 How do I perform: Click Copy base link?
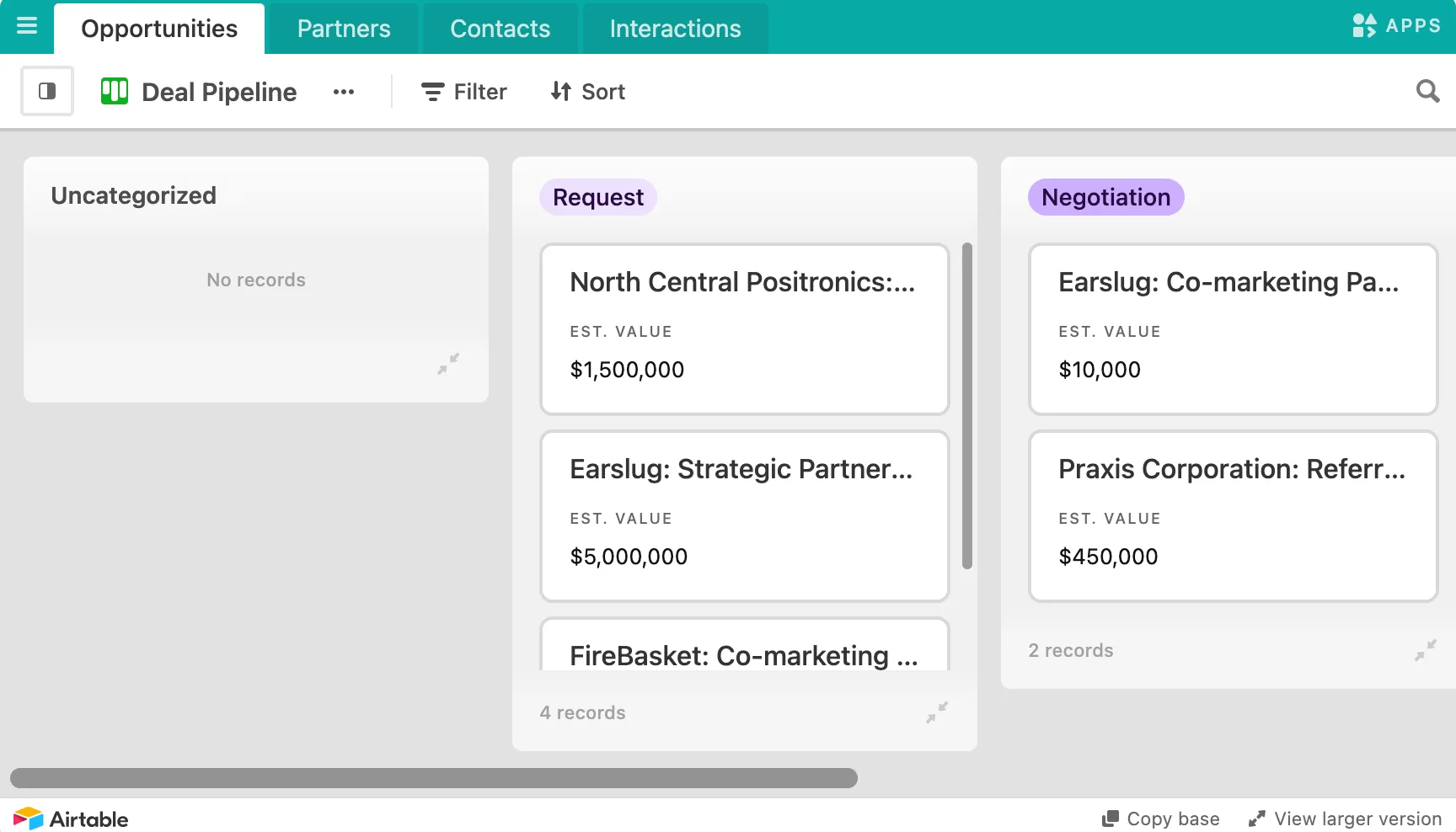1161,819
